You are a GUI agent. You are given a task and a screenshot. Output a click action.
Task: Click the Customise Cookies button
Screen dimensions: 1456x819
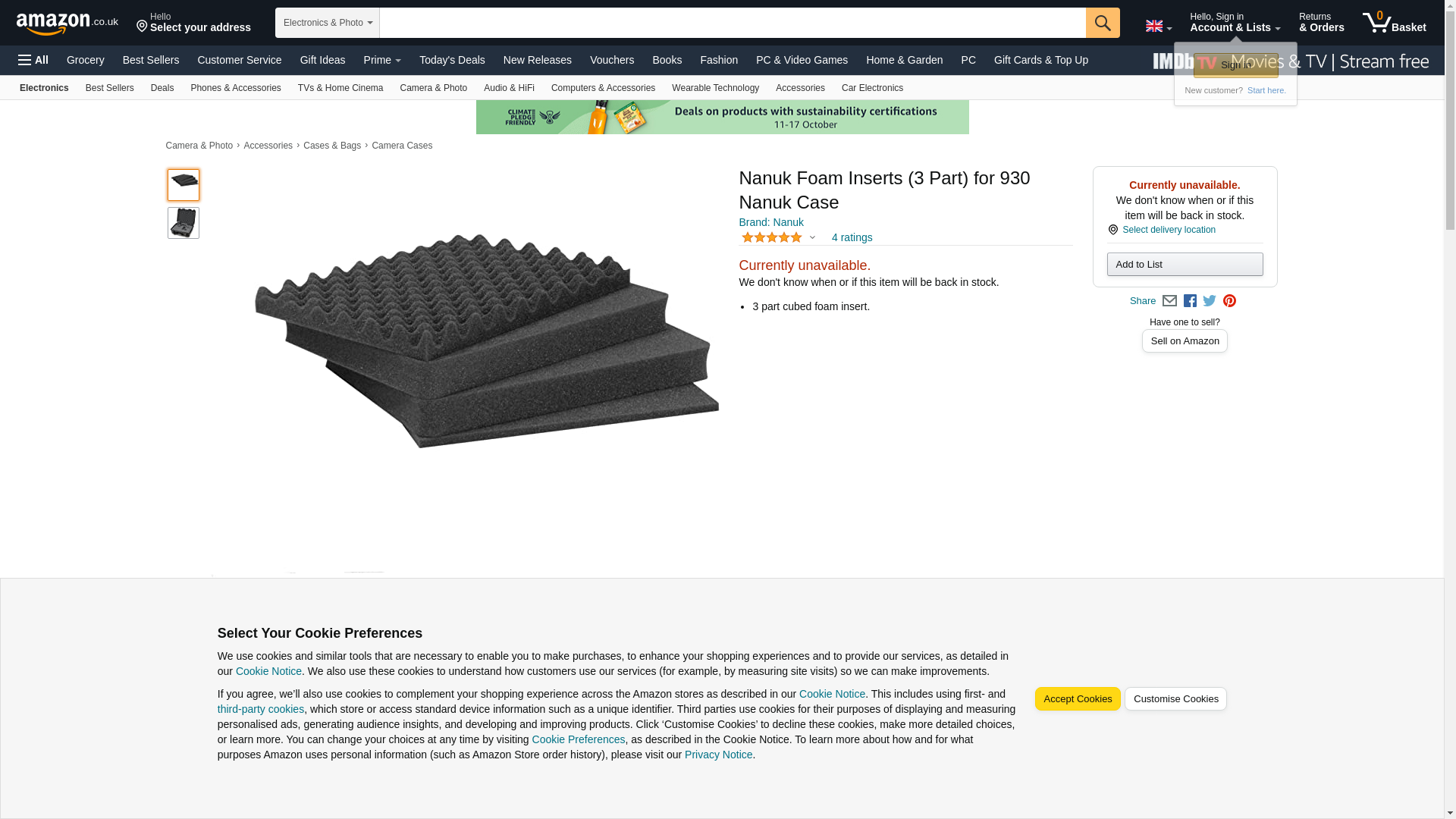[1175, 699]
